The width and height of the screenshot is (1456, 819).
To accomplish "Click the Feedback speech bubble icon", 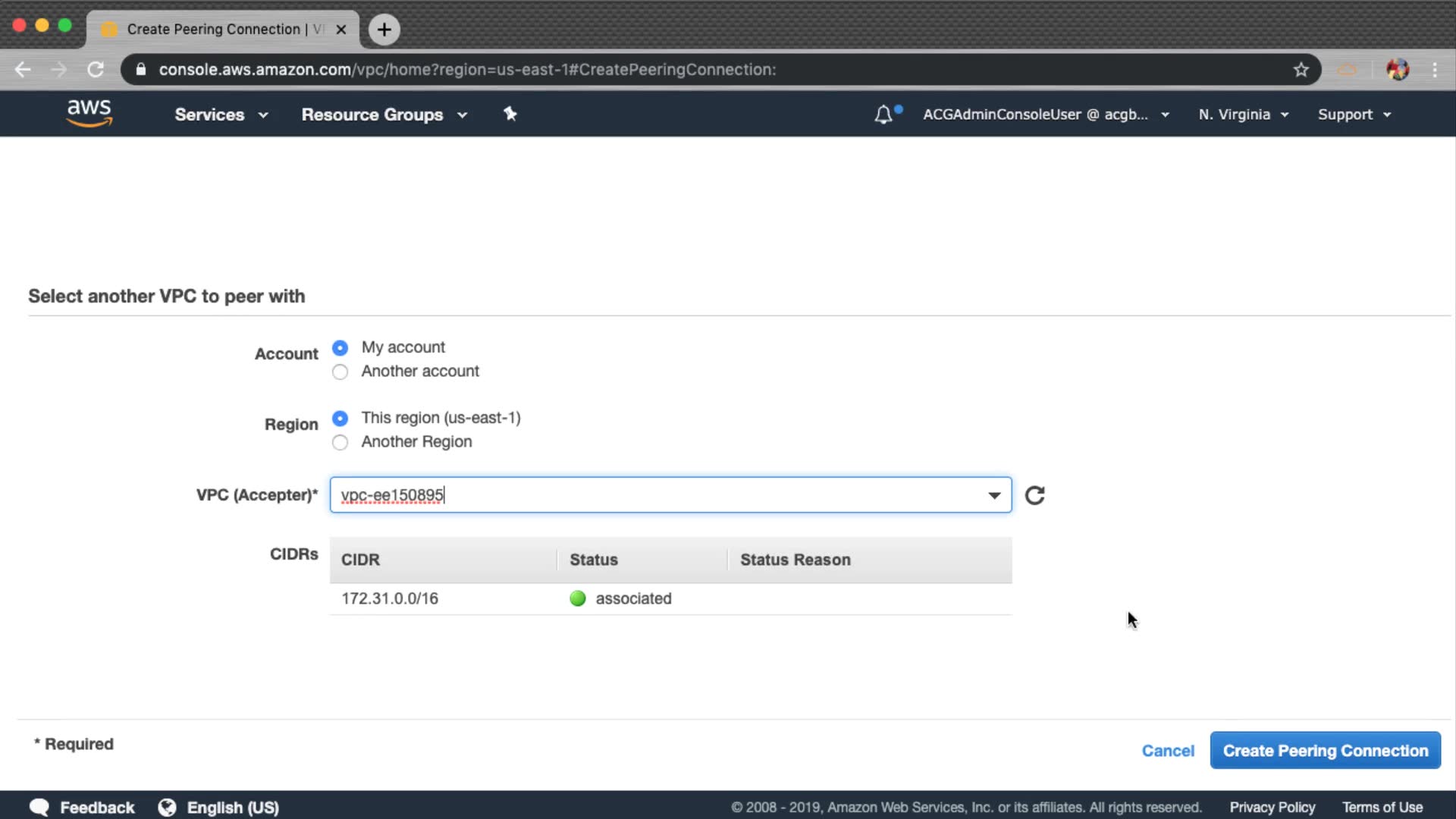I will tap(39, 808).
